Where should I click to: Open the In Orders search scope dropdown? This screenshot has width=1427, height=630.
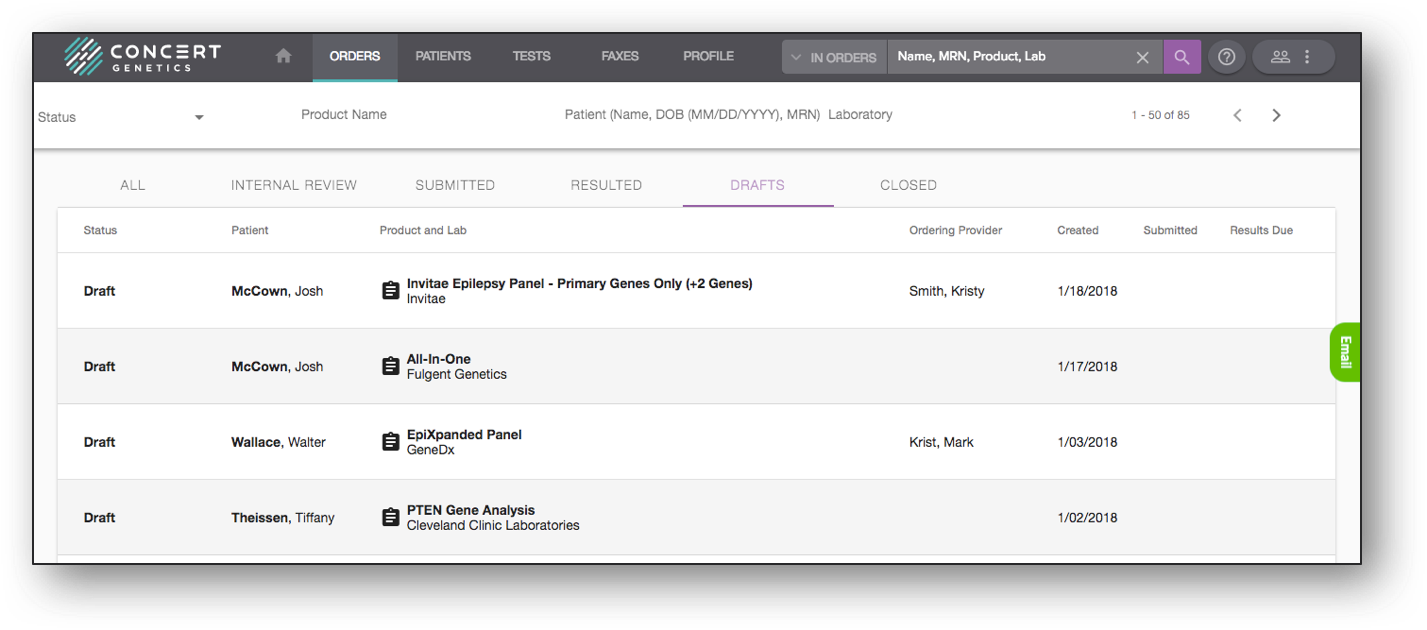tap(834, 57)
